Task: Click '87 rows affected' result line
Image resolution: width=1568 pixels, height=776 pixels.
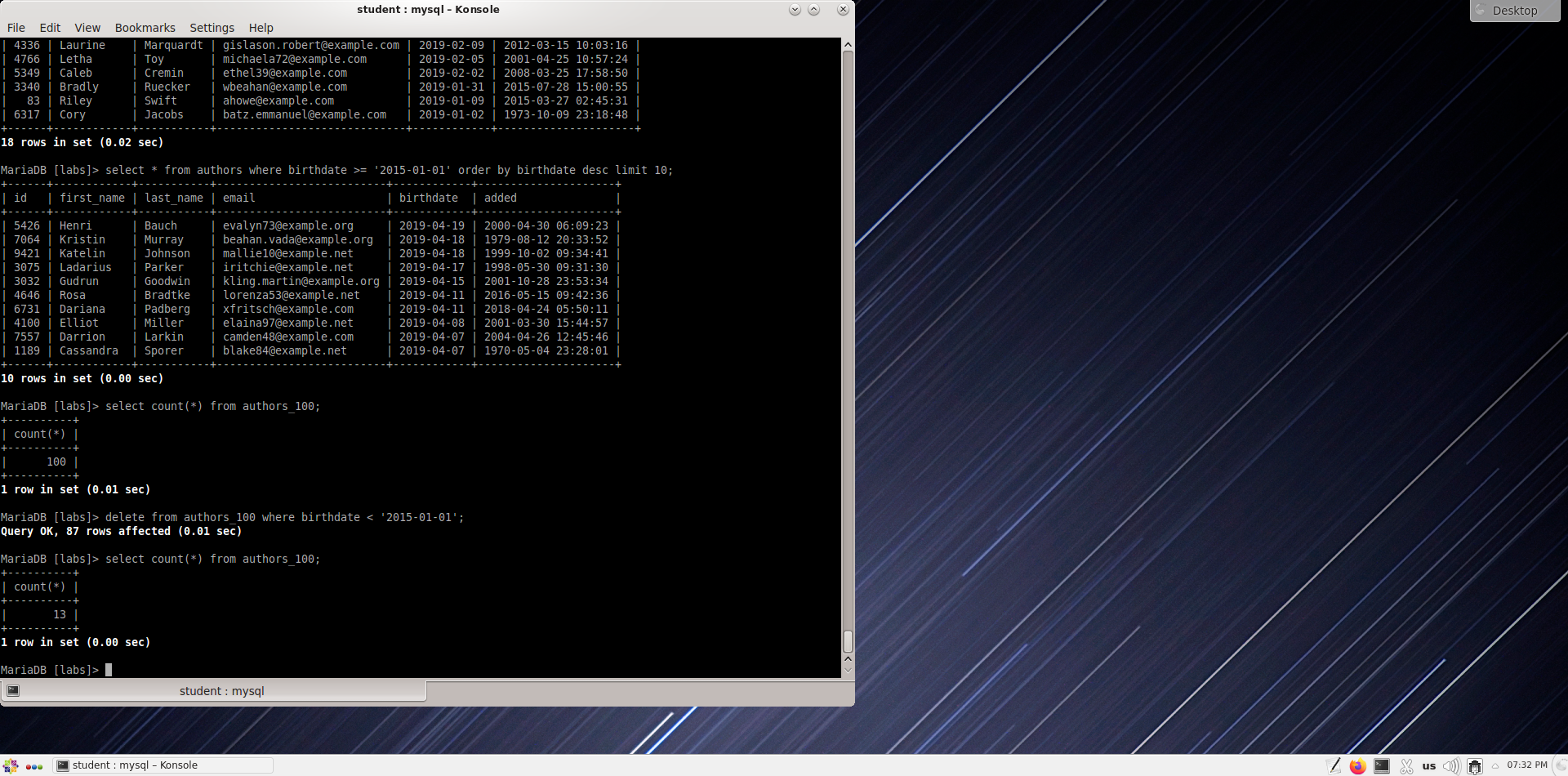Action: click(121, 531)
